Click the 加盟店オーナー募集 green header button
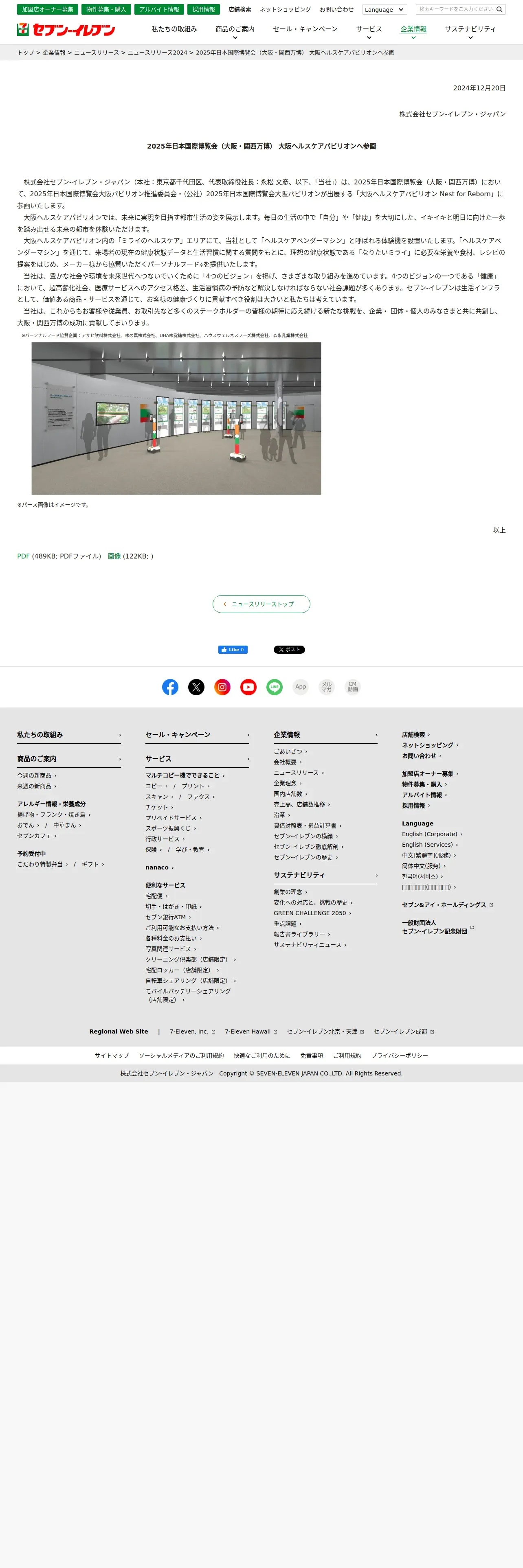Viewport: 523px width, 1568px height. (x=48, y=10)
